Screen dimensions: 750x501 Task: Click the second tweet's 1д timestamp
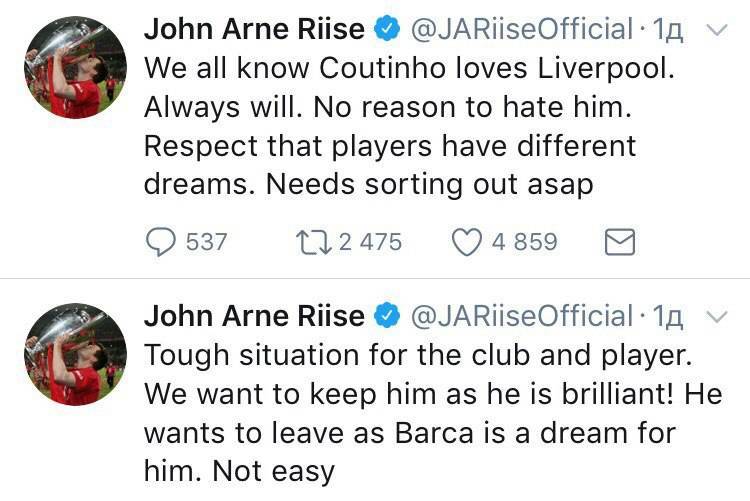pos(668,317)
